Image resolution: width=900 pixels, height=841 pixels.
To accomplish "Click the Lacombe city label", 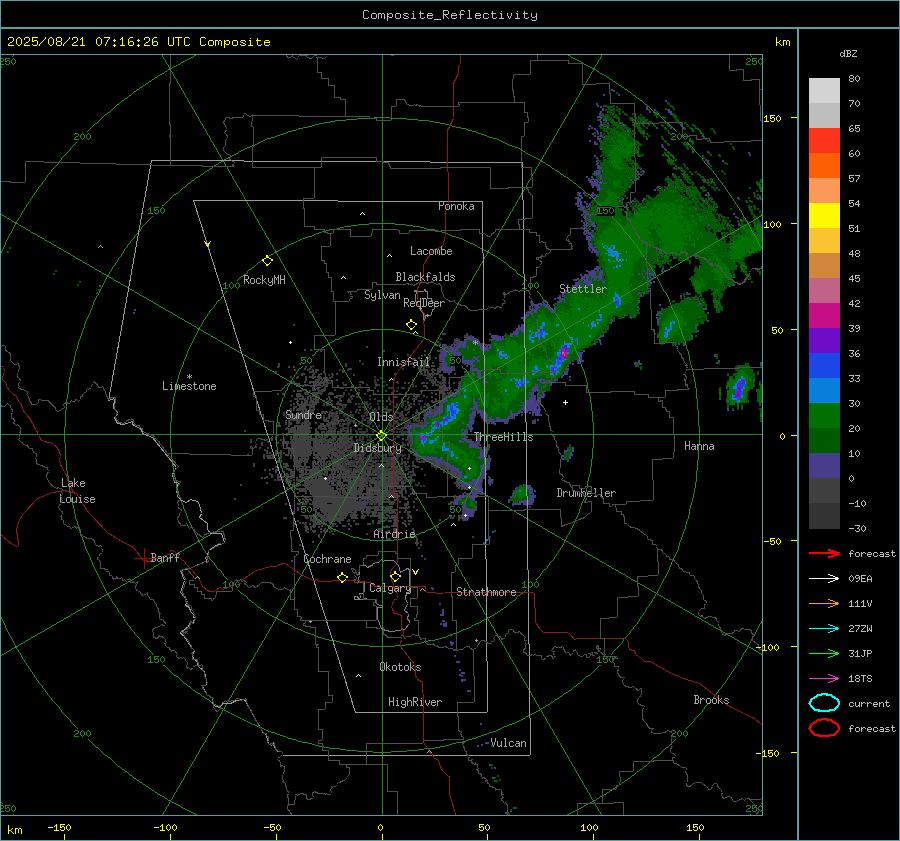I will coord(431,251).
